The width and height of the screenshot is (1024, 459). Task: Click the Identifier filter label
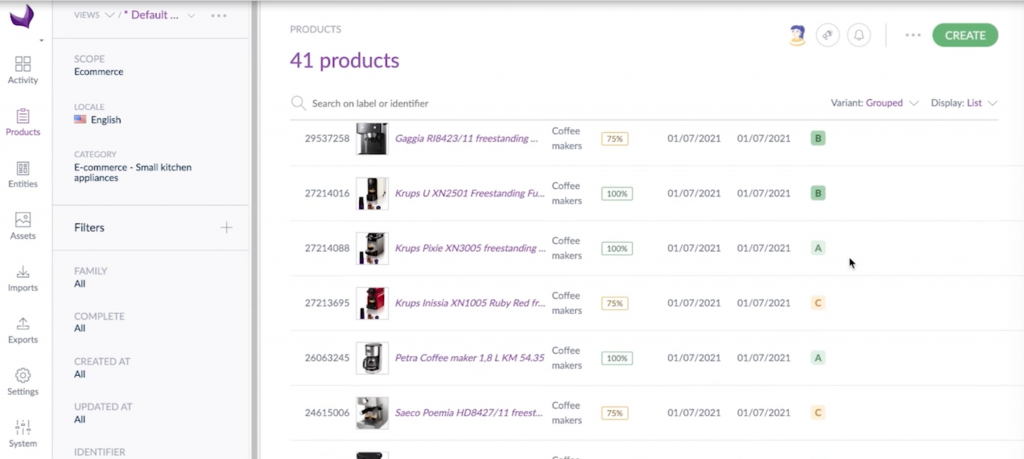point(99,452)
